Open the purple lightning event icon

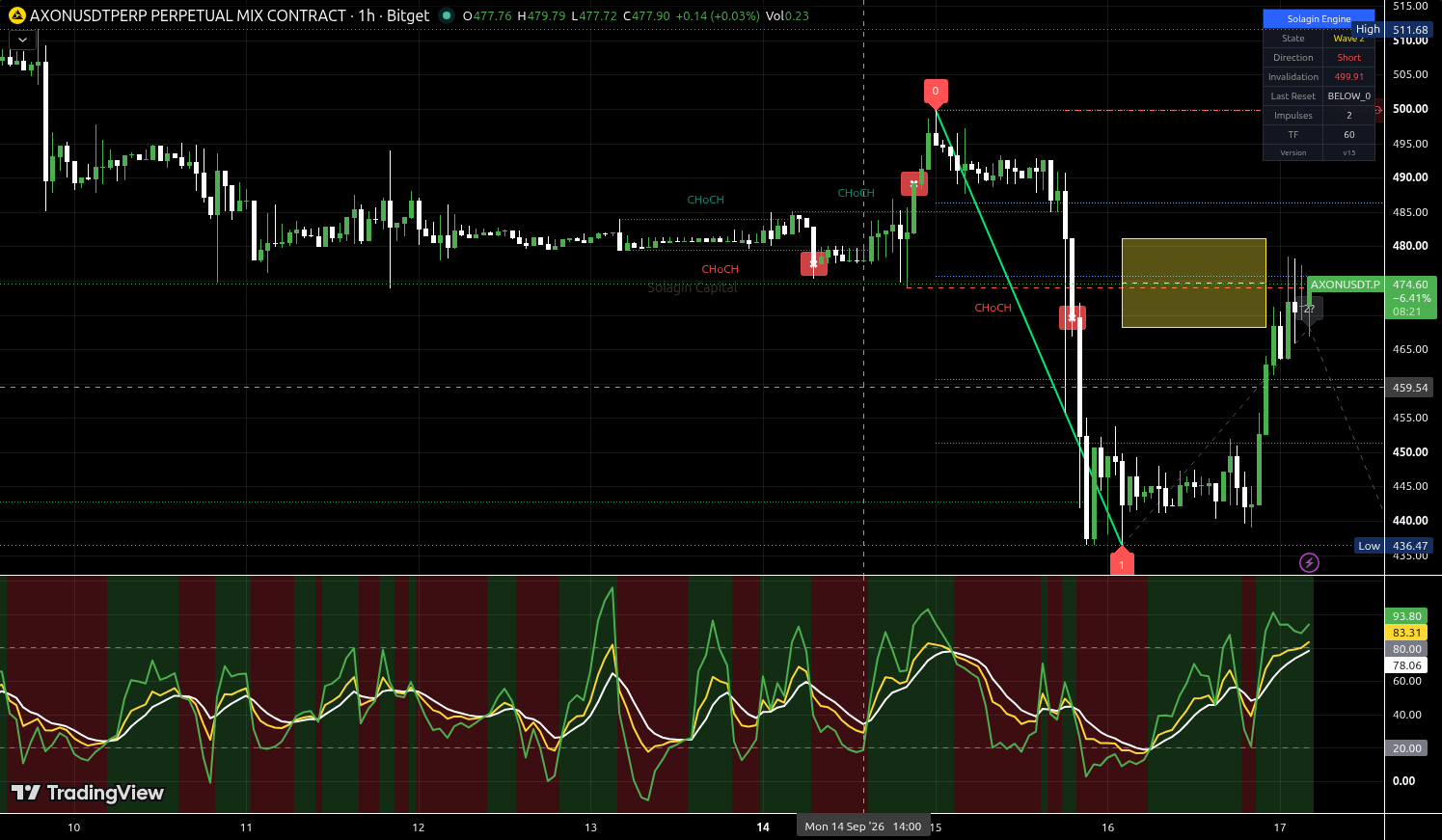pyautogui.click(x=1309, y=562)
